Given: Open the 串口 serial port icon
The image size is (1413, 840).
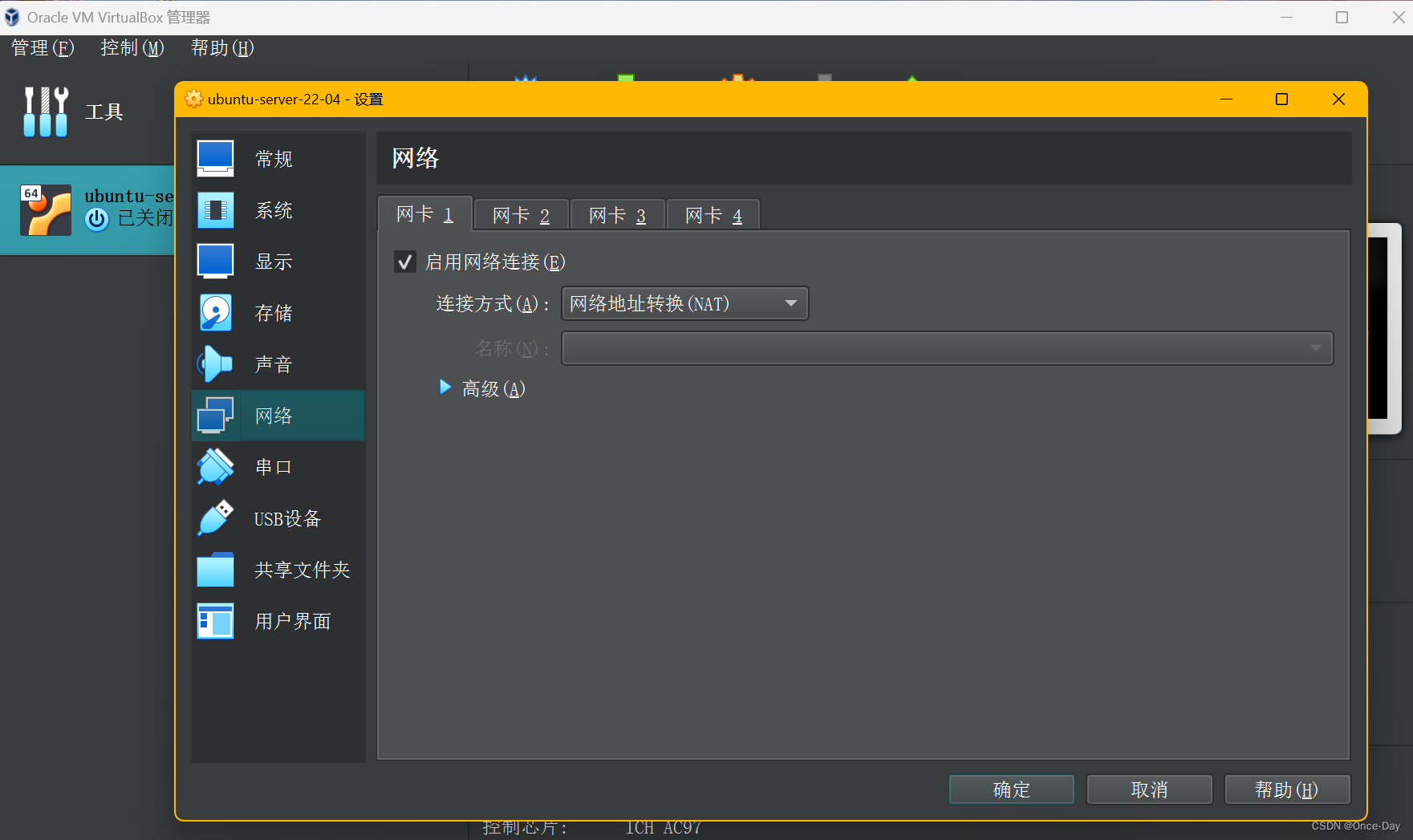Looking at the screenshot, I should [x=215, y=467].
